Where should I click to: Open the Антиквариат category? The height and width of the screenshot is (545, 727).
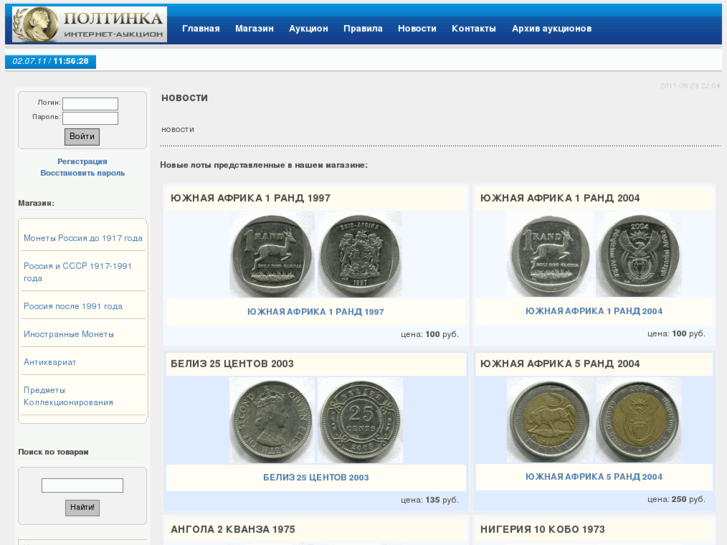coord(50,362)
